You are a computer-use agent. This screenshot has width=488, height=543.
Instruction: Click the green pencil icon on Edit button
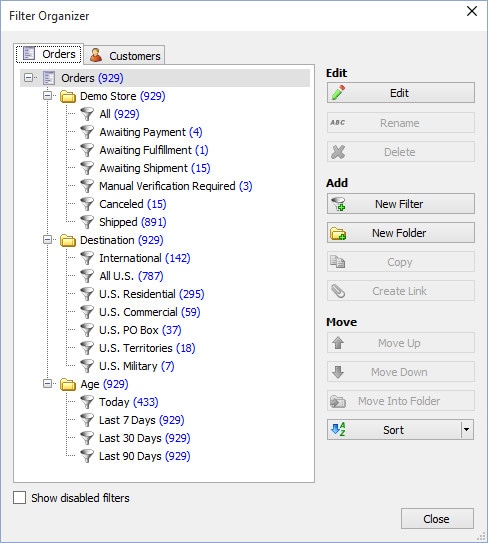(x=338, y=93)
